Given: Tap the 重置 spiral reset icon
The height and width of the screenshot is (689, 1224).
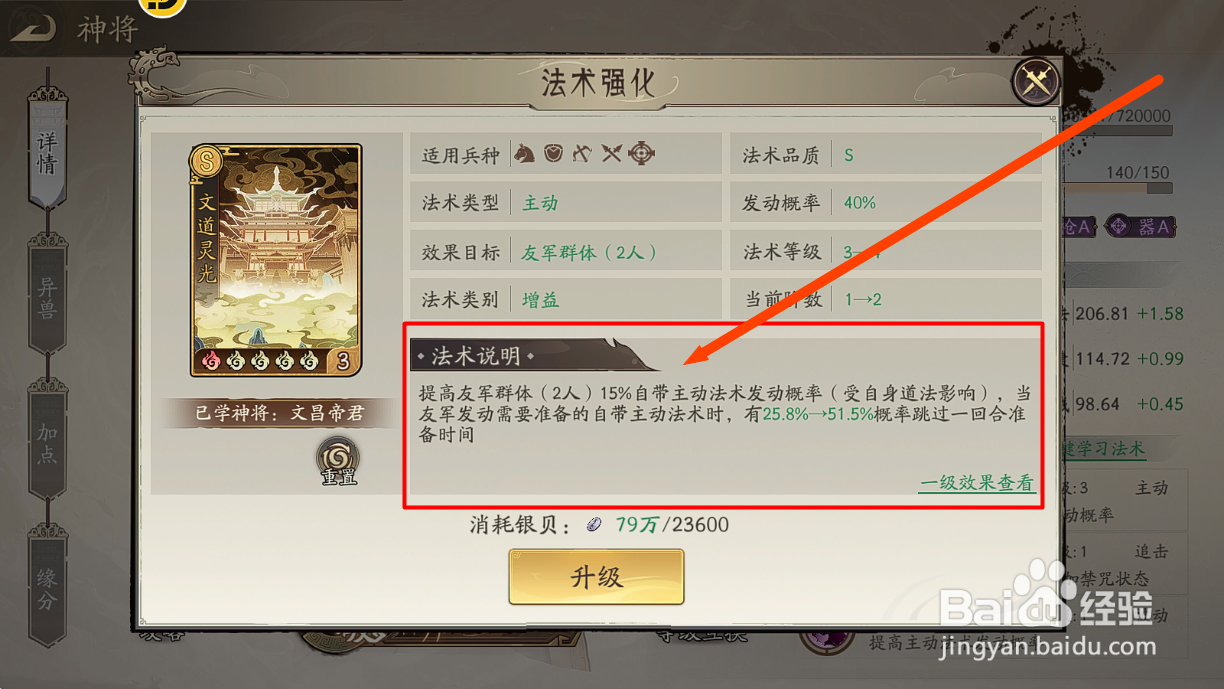Looking at the screenshot, I should (339, 459).
